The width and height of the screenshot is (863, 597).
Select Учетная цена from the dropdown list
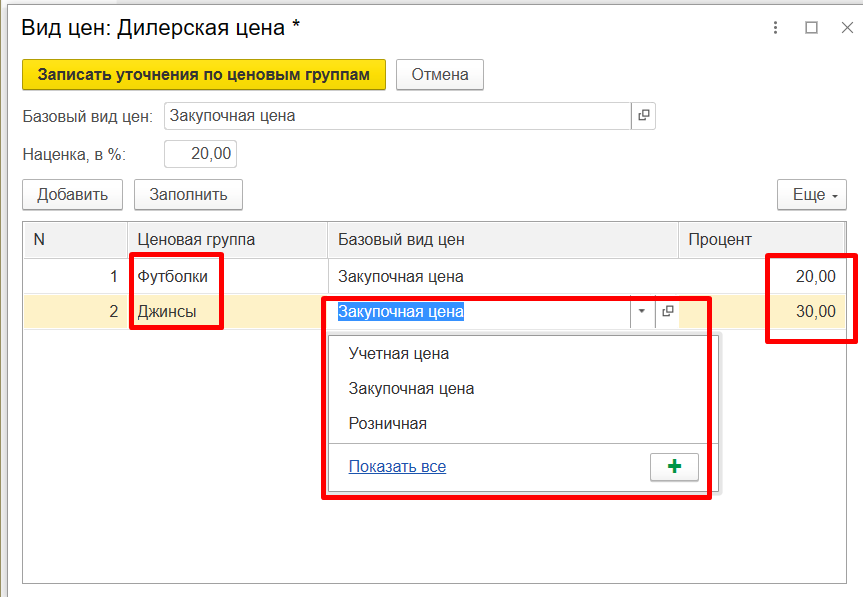(x=399, y=353)
